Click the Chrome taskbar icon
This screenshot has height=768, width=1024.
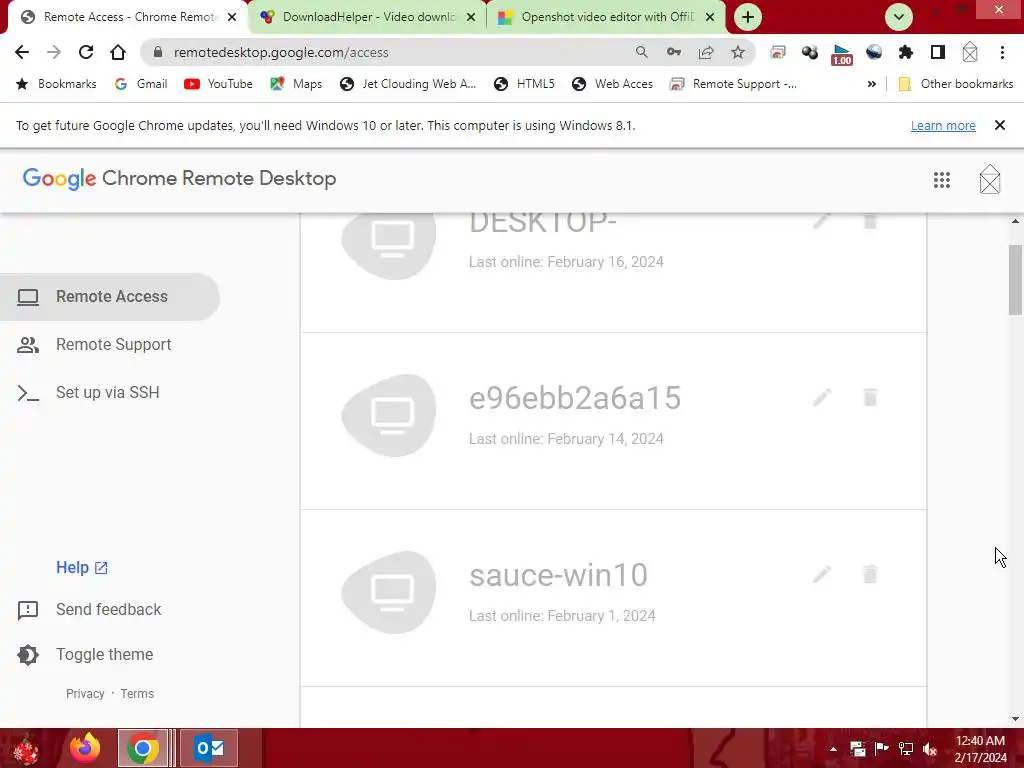click(142, 748)
